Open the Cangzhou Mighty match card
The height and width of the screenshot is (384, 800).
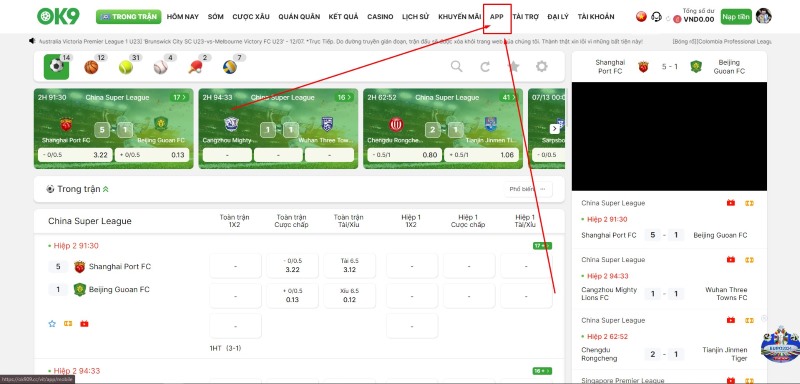[x=278, y=129]
